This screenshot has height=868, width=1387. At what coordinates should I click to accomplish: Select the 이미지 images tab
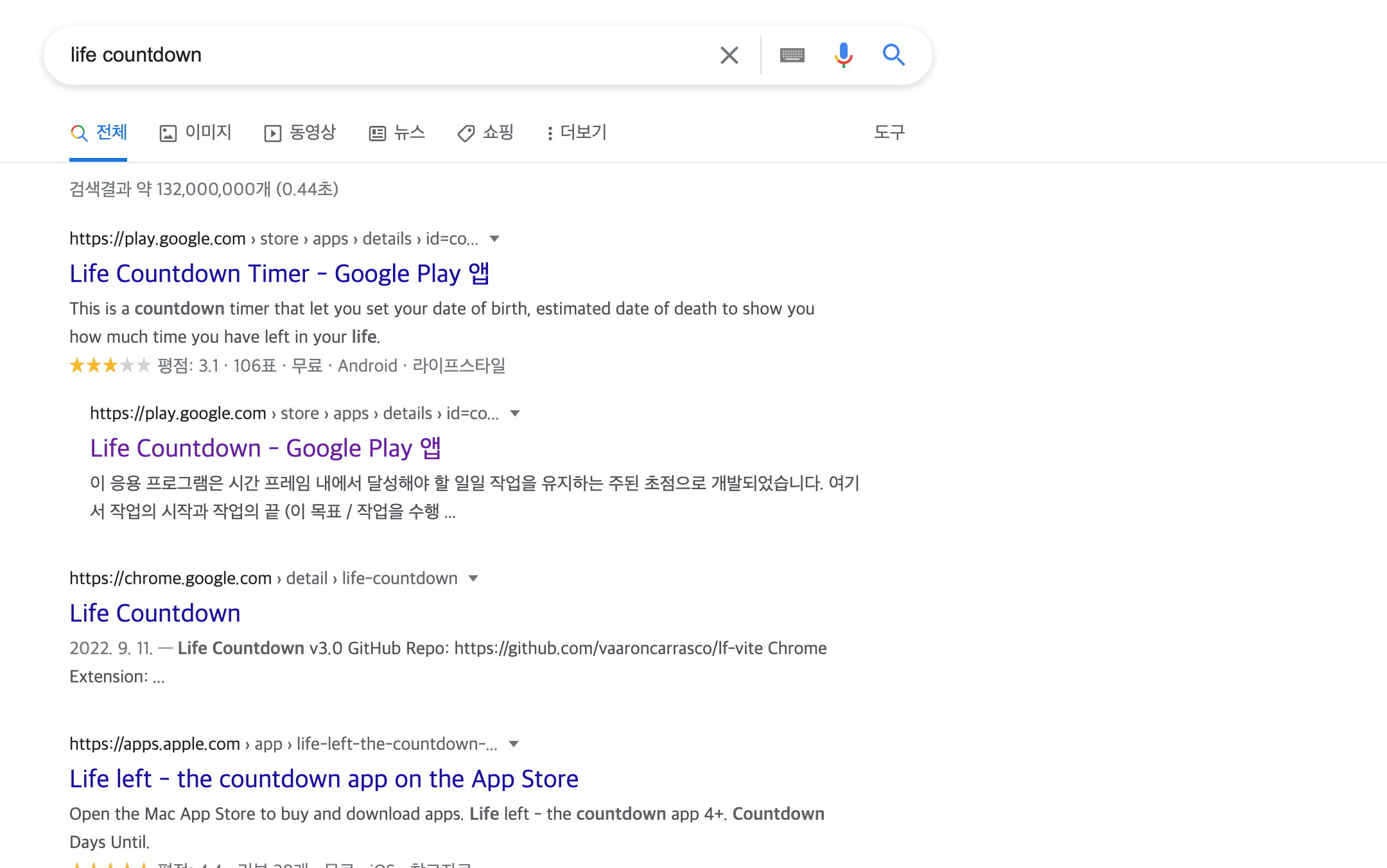point(195,132)
